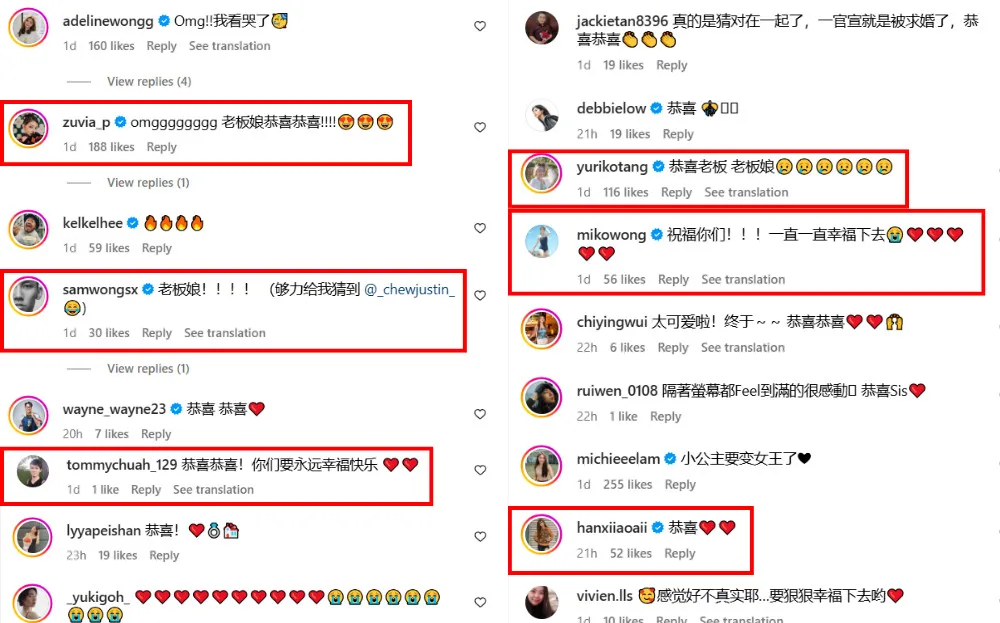Image resolution: width=1000 pixels, height=623 pixels.
Task: Like adelinewongg's comment with heart icon
Action: 480,26
